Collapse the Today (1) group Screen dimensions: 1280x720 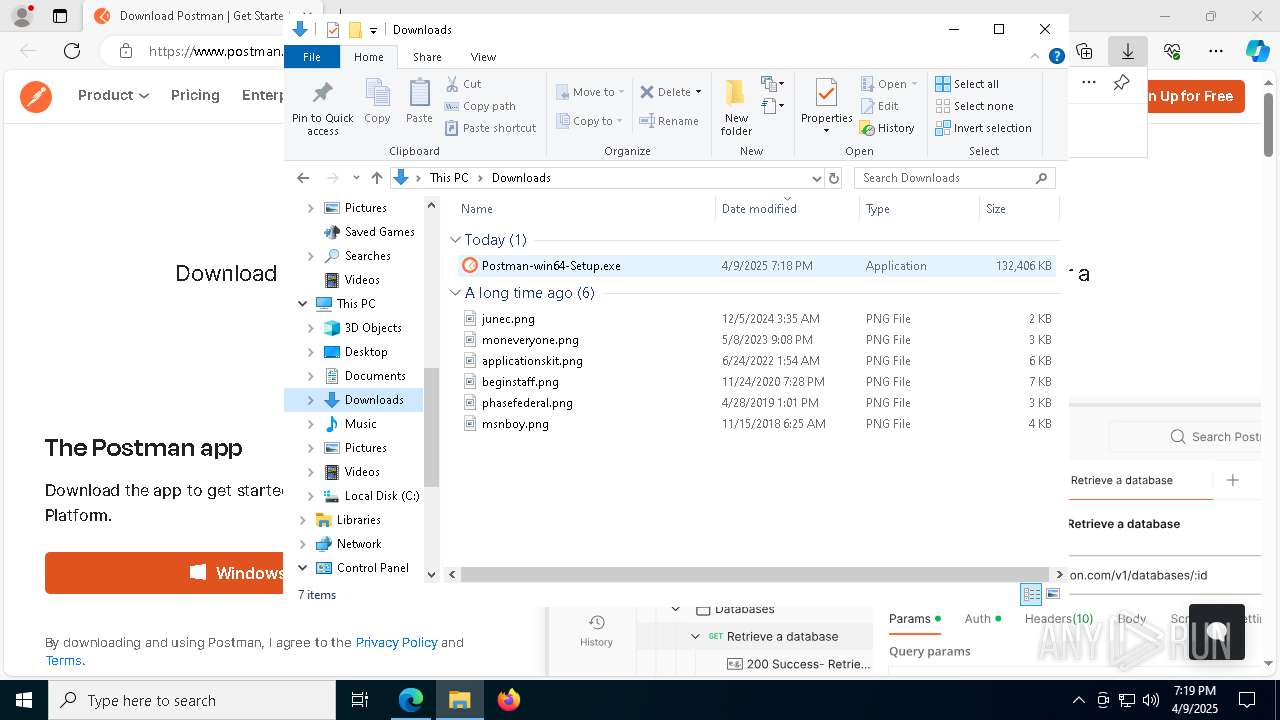tap(455, 240)
